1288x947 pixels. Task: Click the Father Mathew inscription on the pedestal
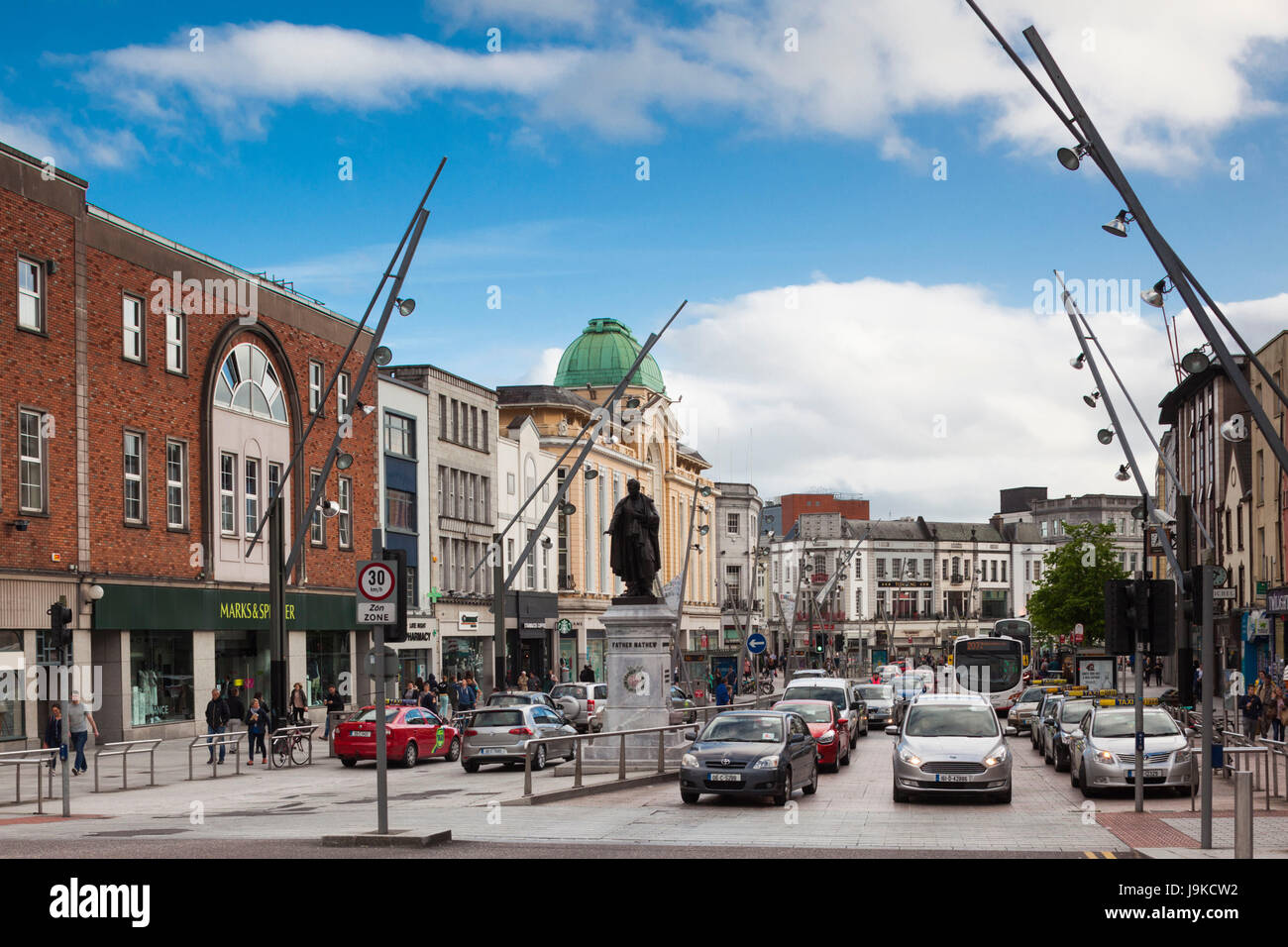635,644
